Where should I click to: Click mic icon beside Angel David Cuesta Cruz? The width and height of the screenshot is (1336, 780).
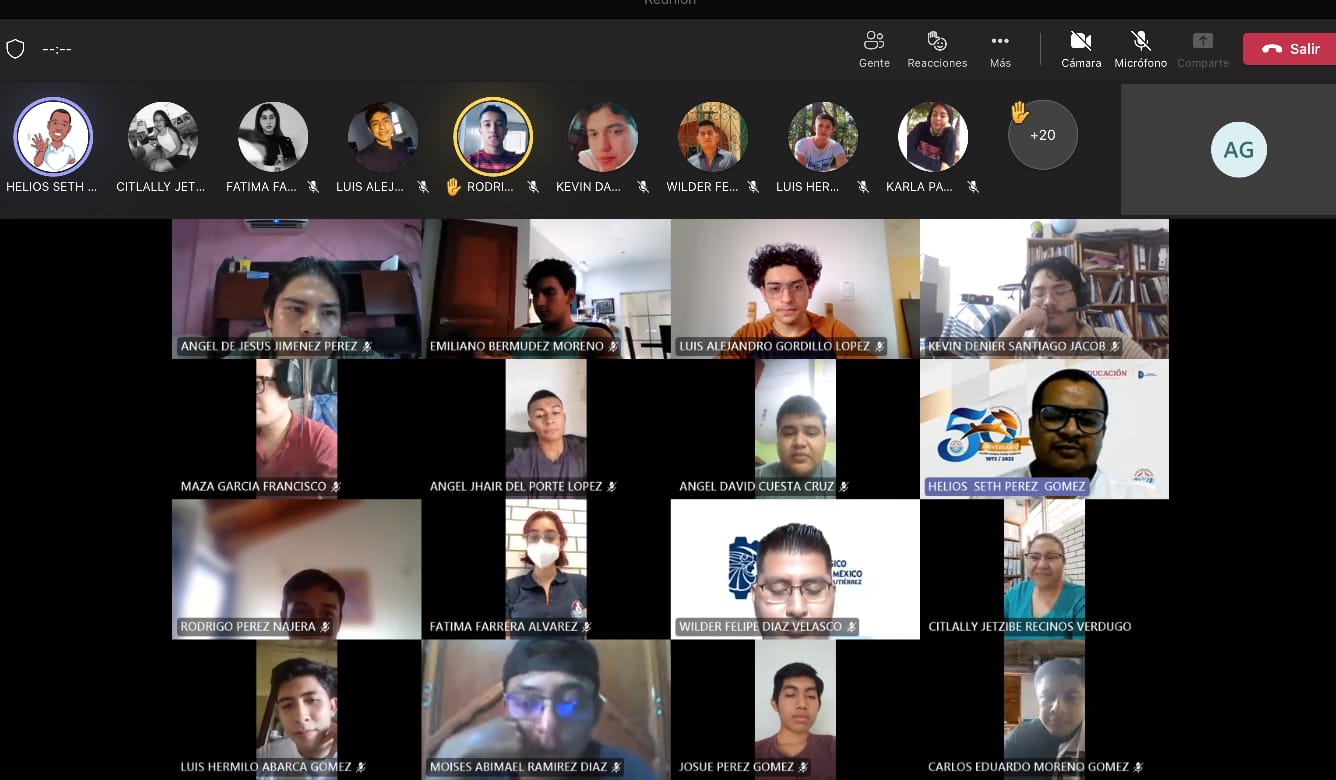coord(844,486)
